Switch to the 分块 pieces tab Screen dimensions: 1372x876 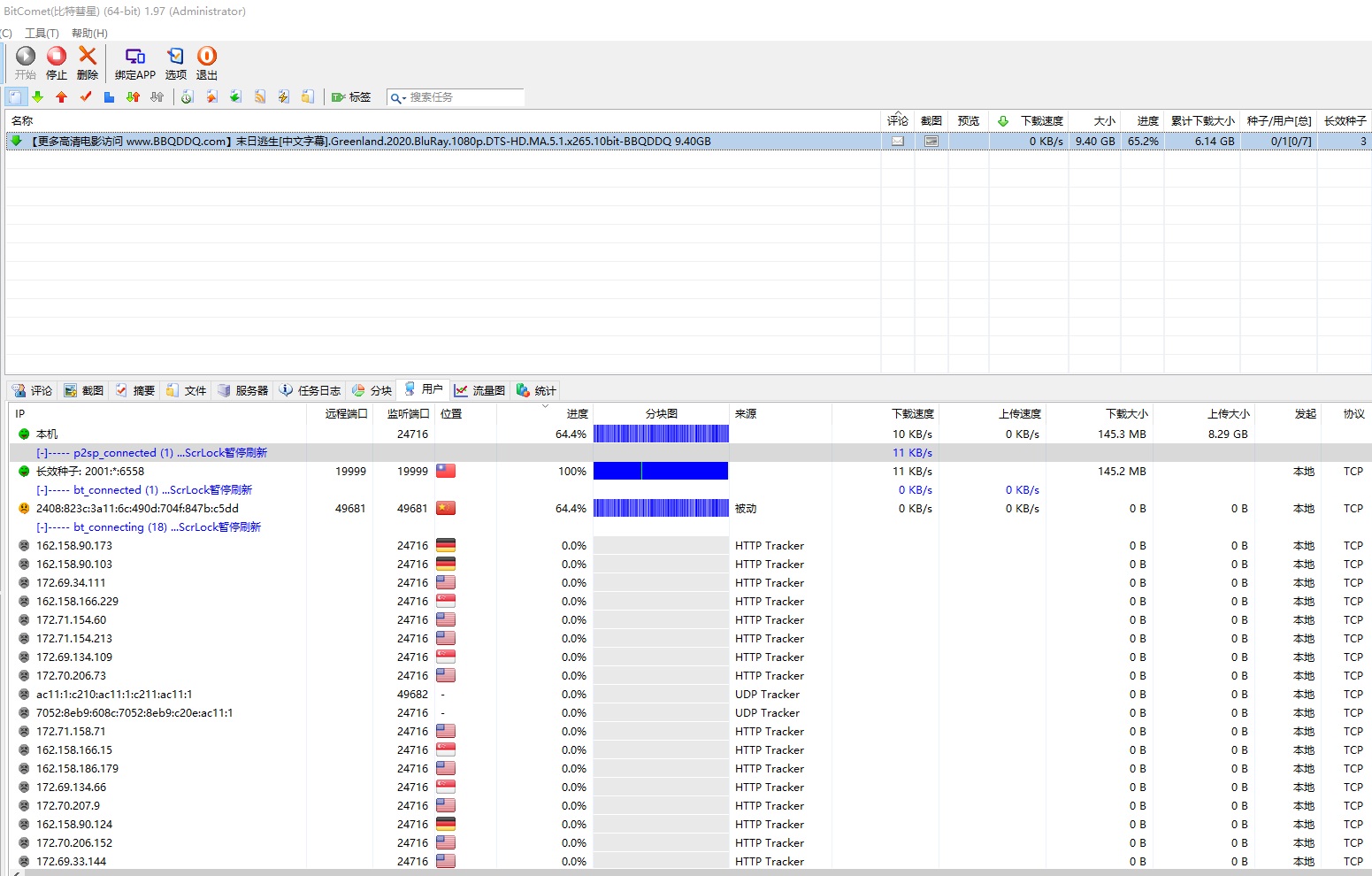(x=372, y=390)
